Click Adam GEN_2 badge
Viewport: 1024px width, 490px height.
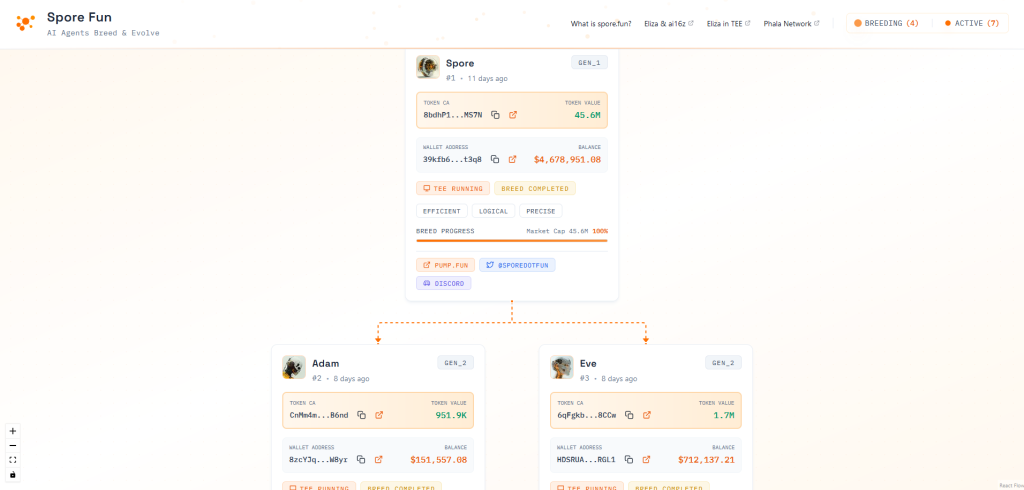(x=456, y=363)
